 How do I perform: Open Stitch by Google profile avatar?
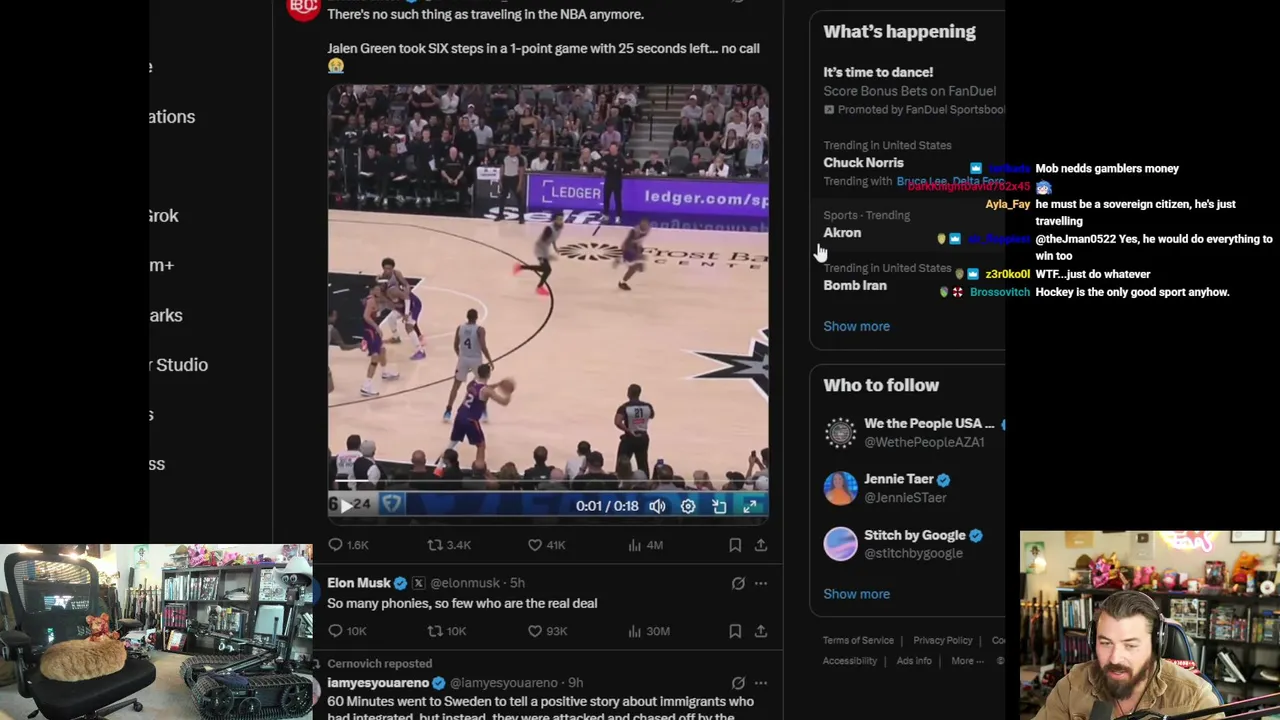click(x=840, y=544)
